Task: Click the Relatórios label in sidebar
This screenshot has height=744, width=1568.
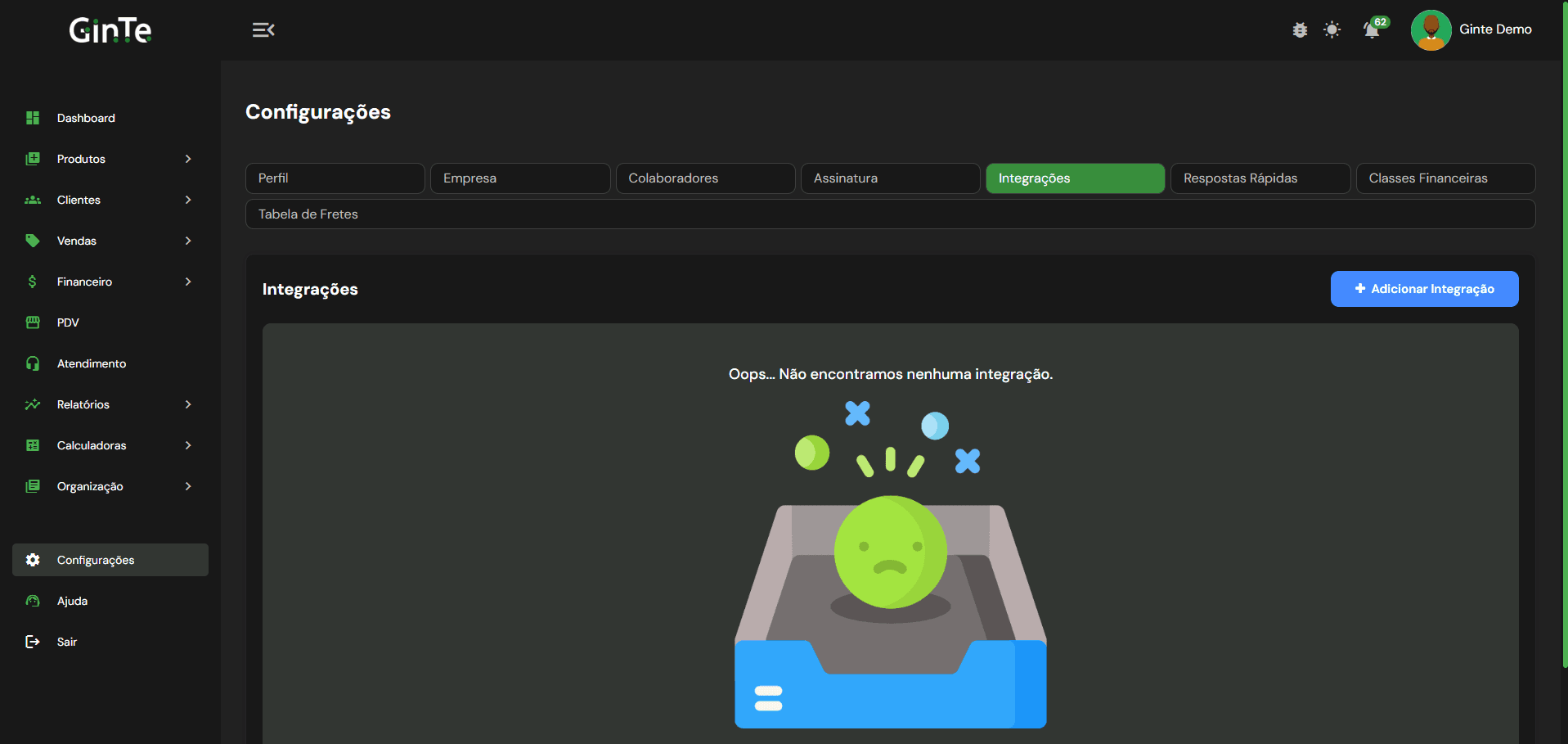Action: 83,404
